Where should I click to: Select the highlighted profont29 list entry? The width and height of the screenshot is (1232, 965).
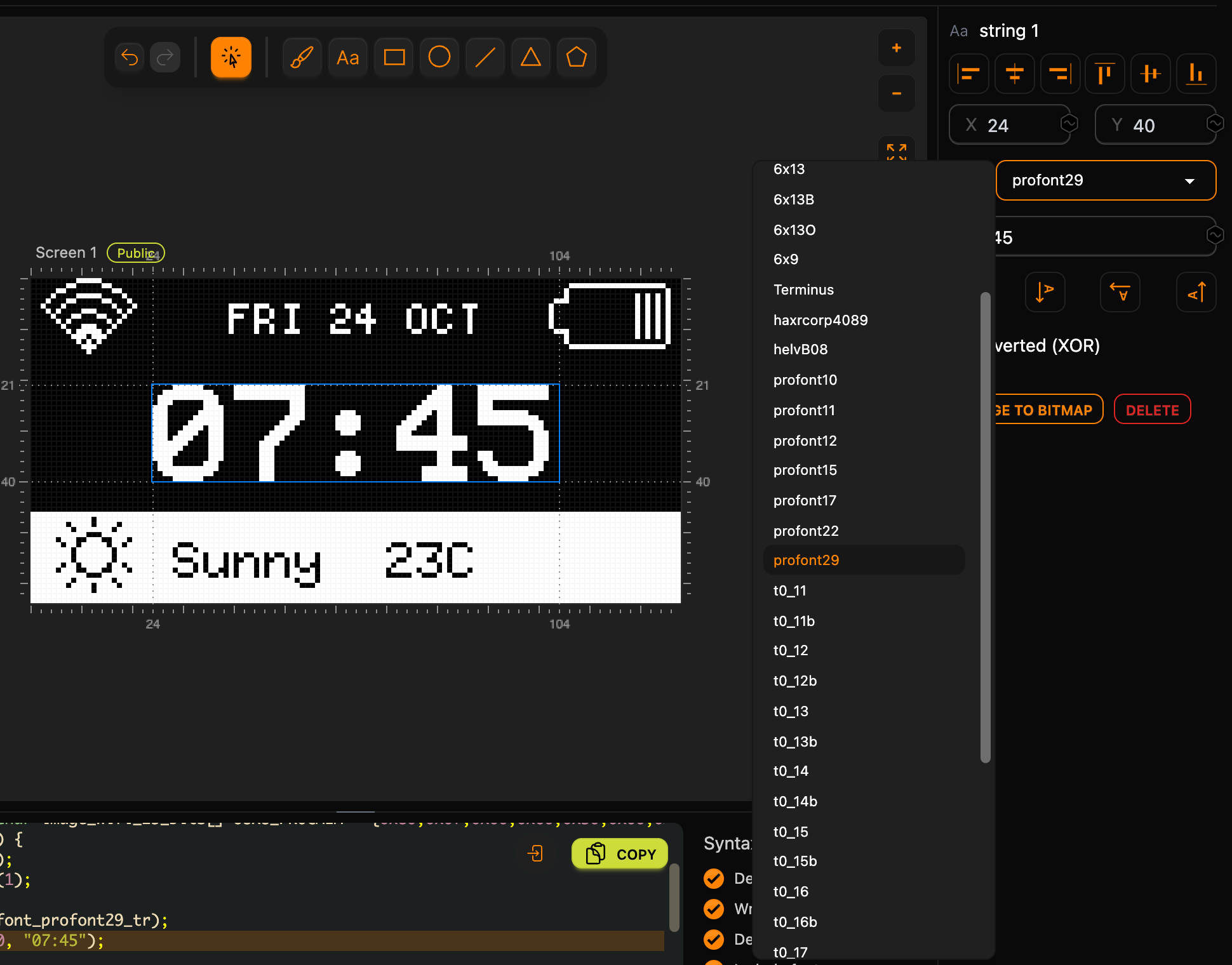864,560
